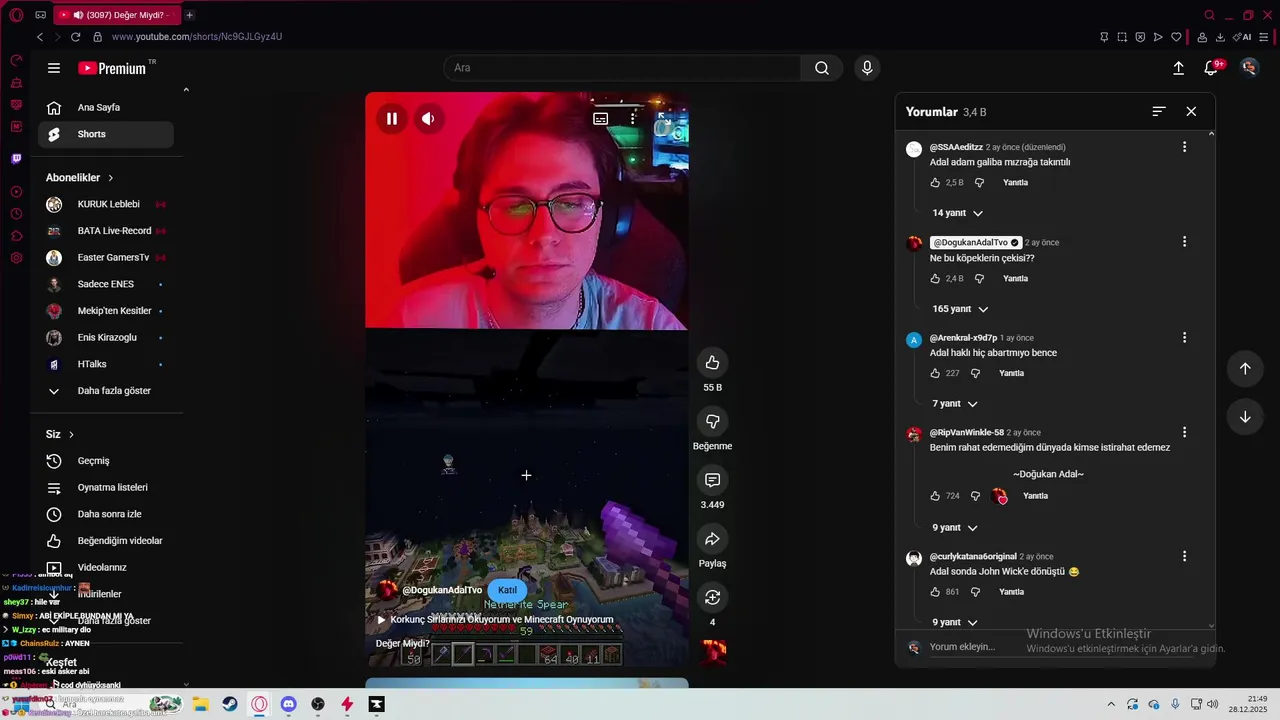Dislike the Short via Beğenme button
Screen dimensions: 1280x720
tap(712, 421)
